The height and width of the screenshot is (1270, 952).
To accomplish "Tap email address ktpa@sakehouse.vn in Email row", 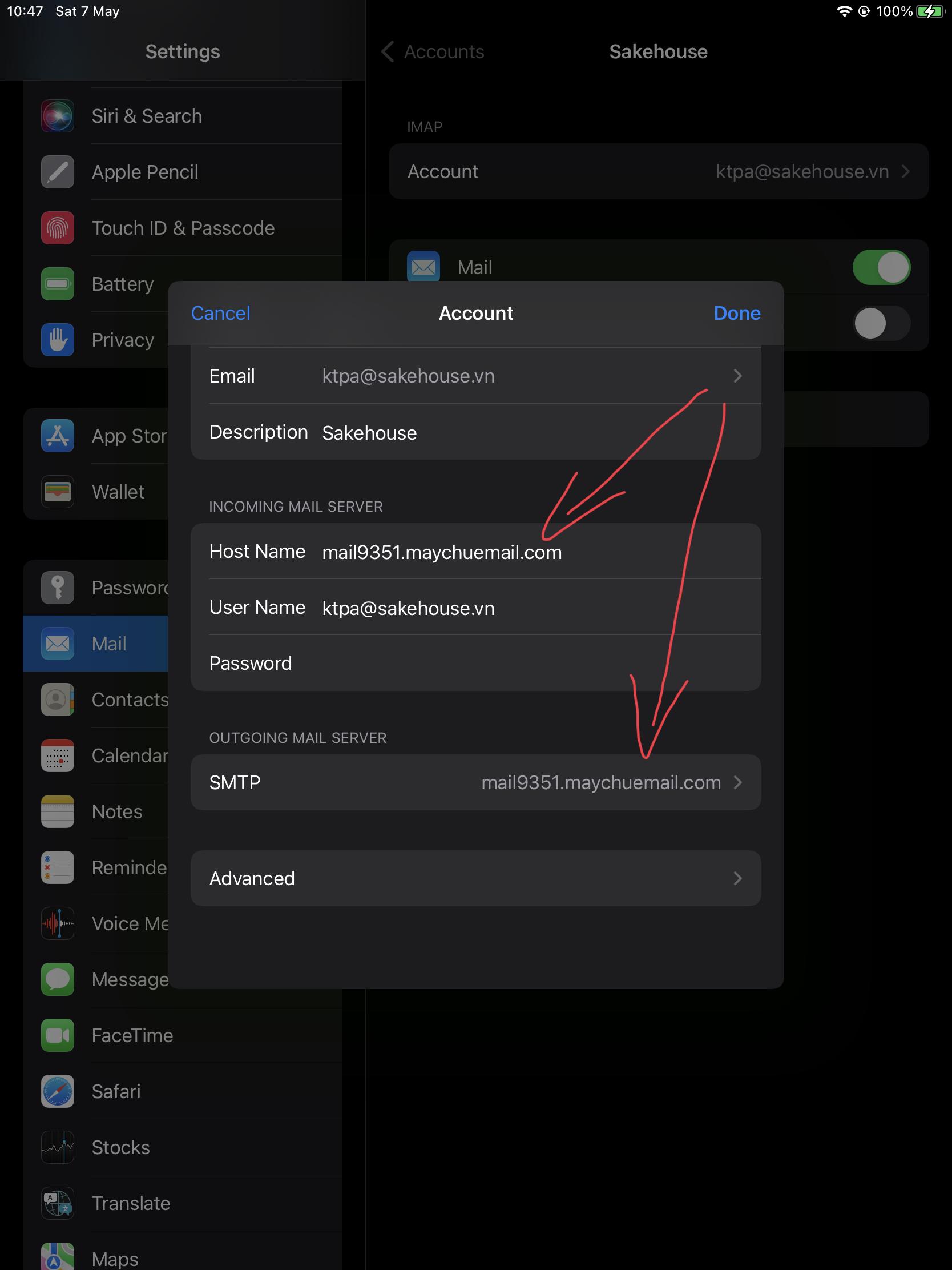I will pyautogui.click(x=408, y=376).
